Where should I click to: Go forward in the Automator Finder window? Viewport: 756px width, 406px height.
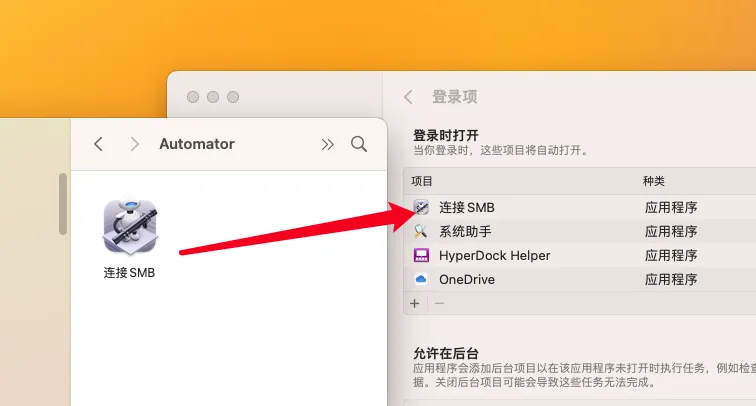click(x=135, y=144)
